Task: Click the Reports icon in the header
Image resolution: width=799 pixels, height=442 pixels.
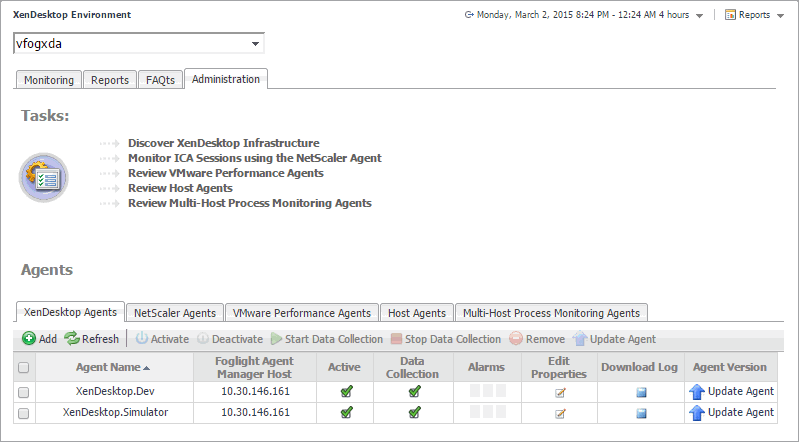Action: pos(730,15)
